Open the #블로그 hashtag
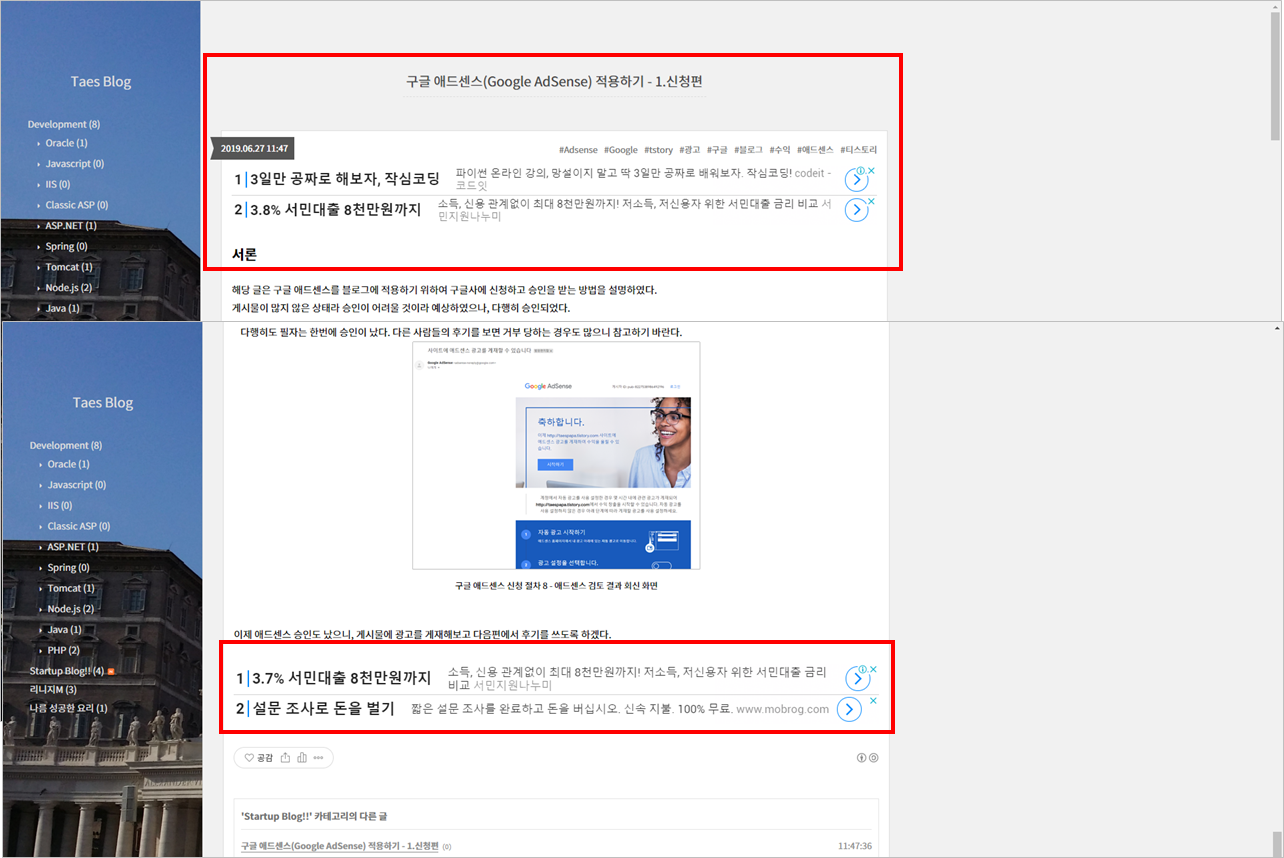 [748, 150]
